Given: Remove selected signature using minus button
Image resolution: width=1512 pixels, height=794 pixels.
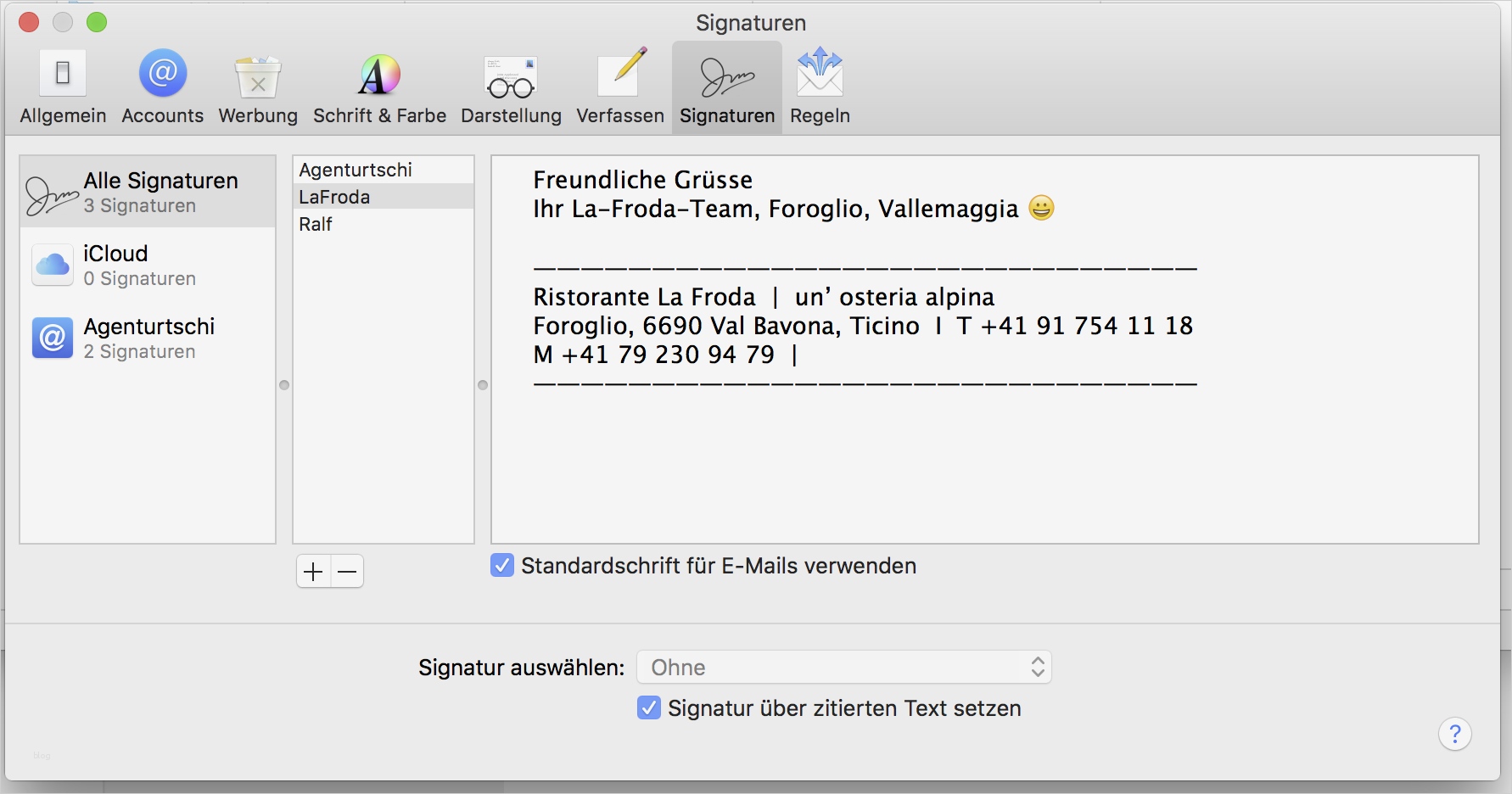Looking at the screenshot, I should point(345,571).
